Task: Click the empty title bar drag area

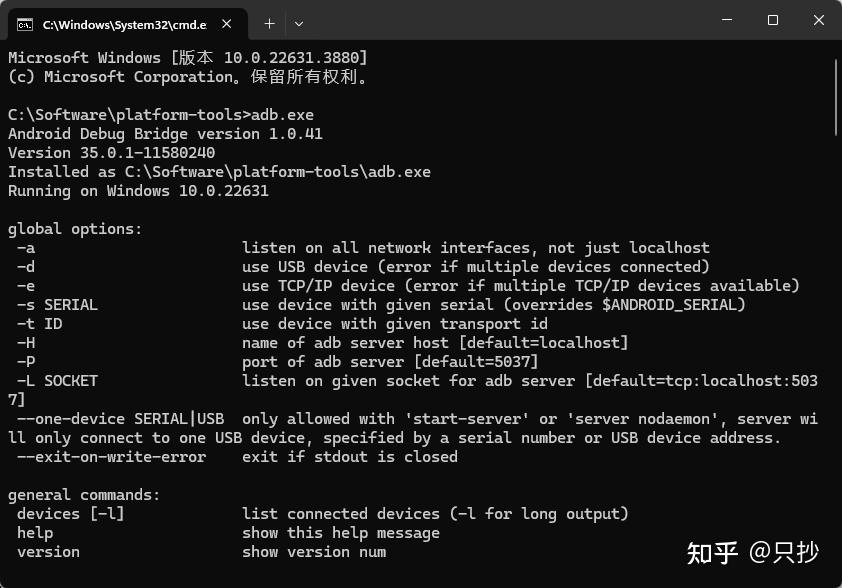Action: [500, 20]
